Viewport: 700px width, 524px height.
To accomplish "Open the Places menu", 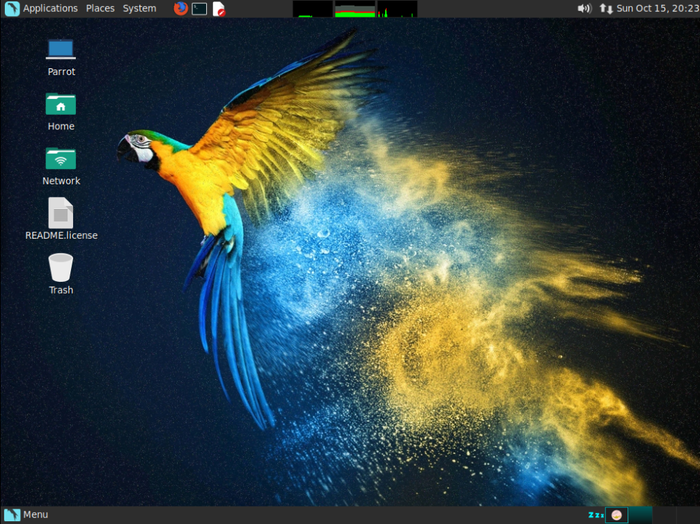I will point(100,8).
